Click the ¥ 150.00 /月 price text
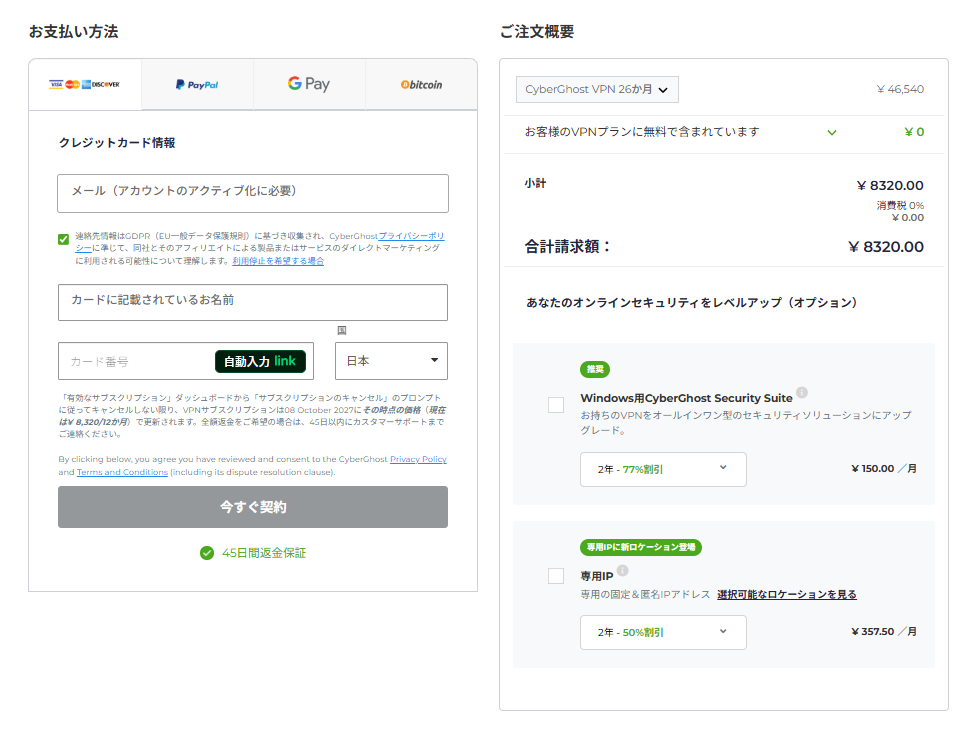The width and height of the screenshot is (978, 730). [x=884, y=469]
